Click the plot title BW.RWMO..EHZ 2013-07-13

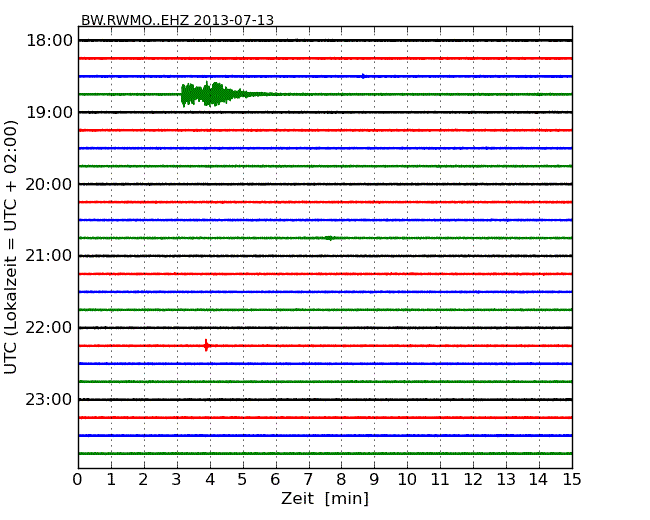177,20
